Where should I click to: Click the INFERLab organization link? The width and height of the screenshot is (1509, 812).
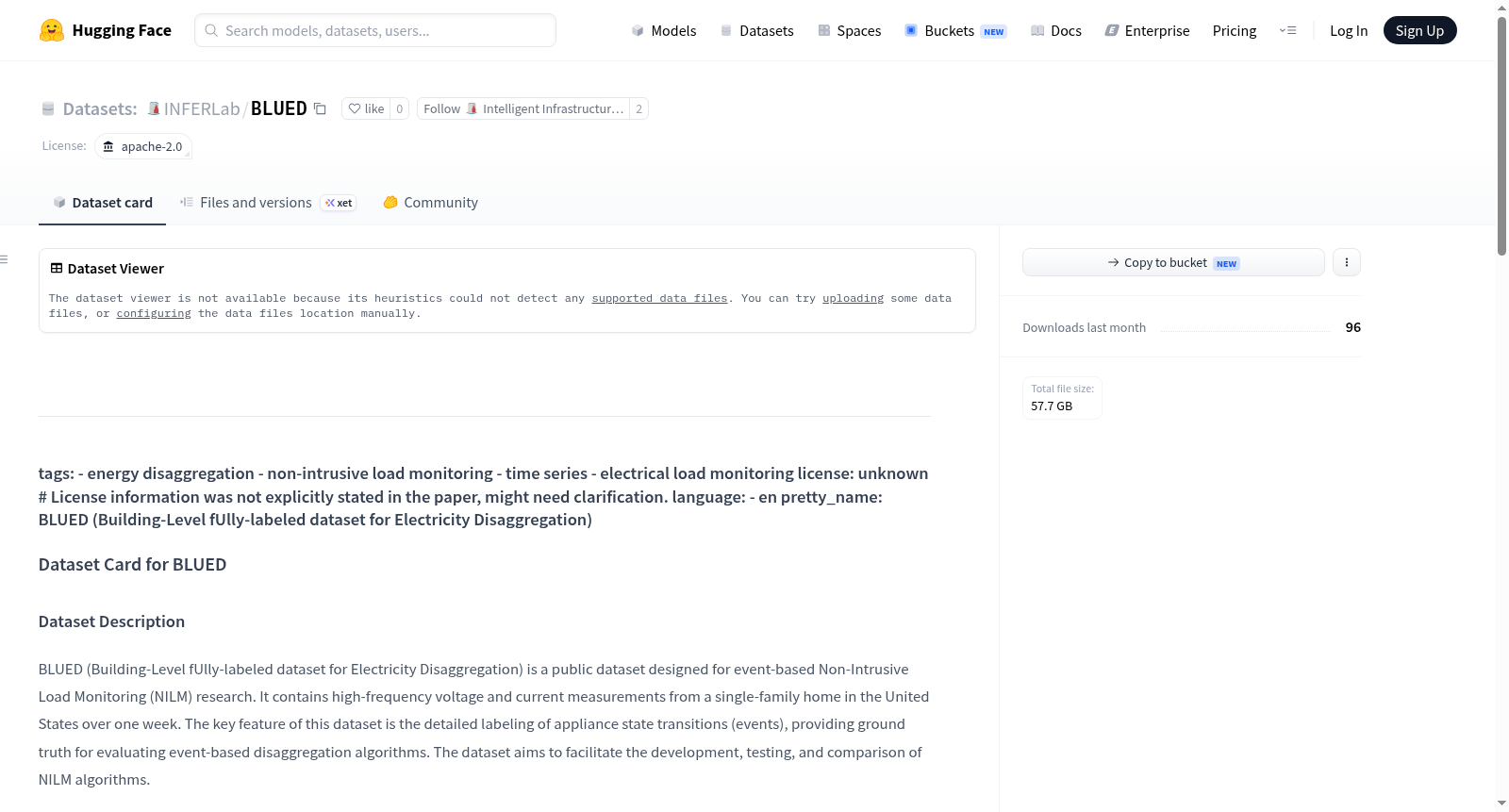click(x=202, y=108)
